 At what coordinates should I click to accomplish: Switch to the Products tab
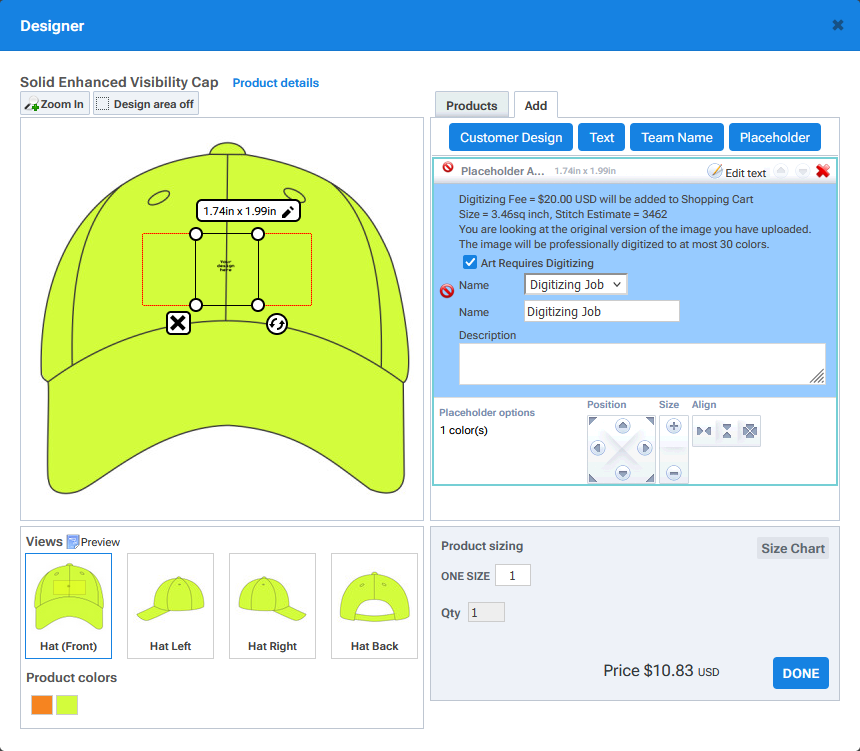click(471, 105)
